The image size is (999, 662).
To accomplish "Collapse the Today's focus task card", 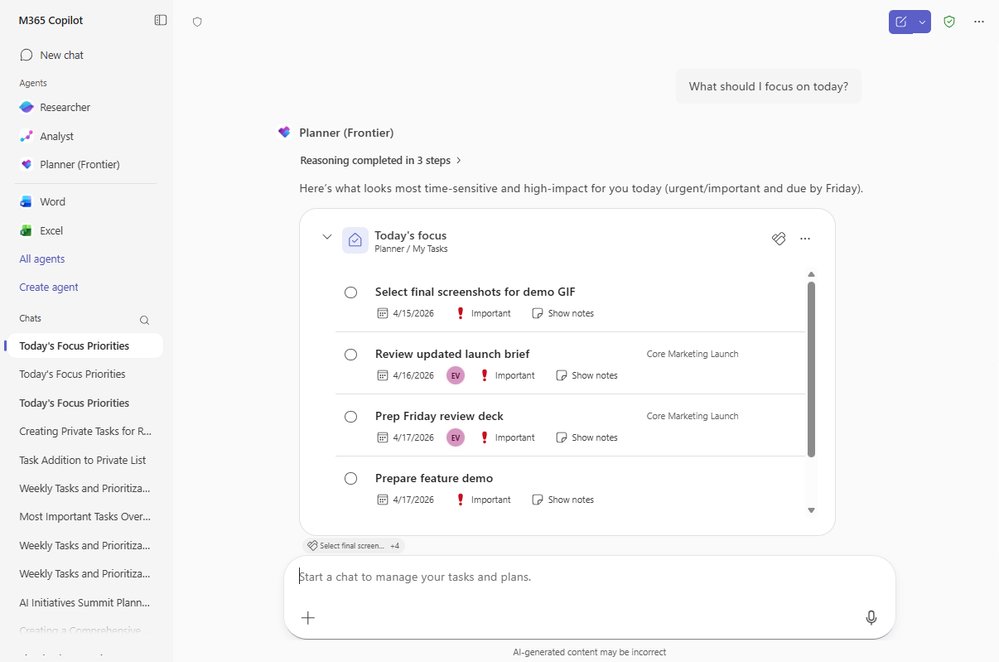I will point(327,238).
